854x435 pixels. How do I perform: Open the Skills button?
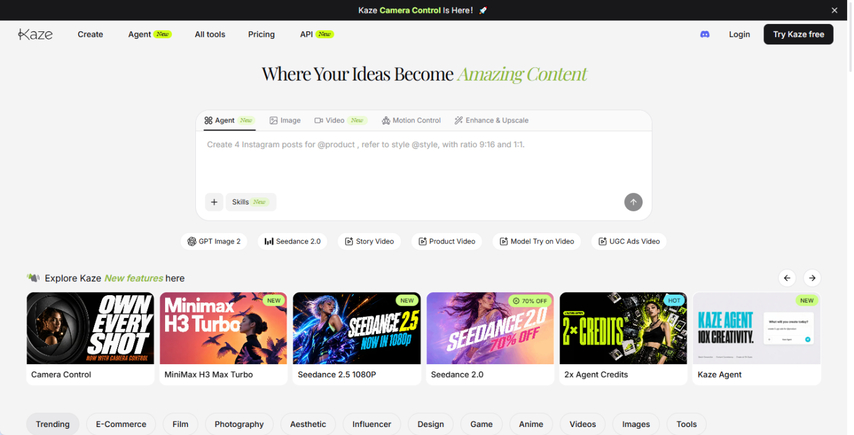coord(251,202)
